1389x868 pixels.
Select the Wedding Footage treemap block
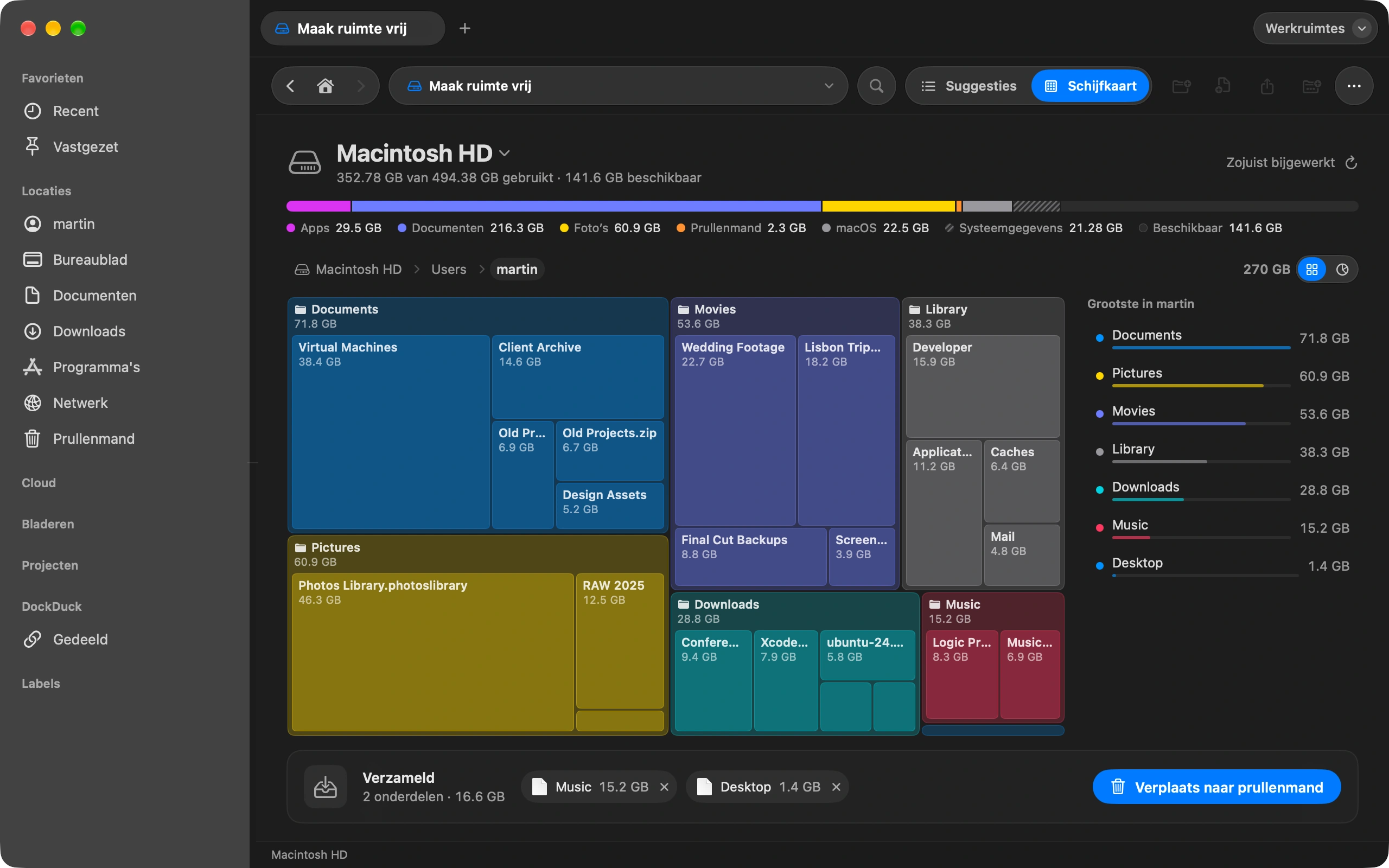pos(735,431)
